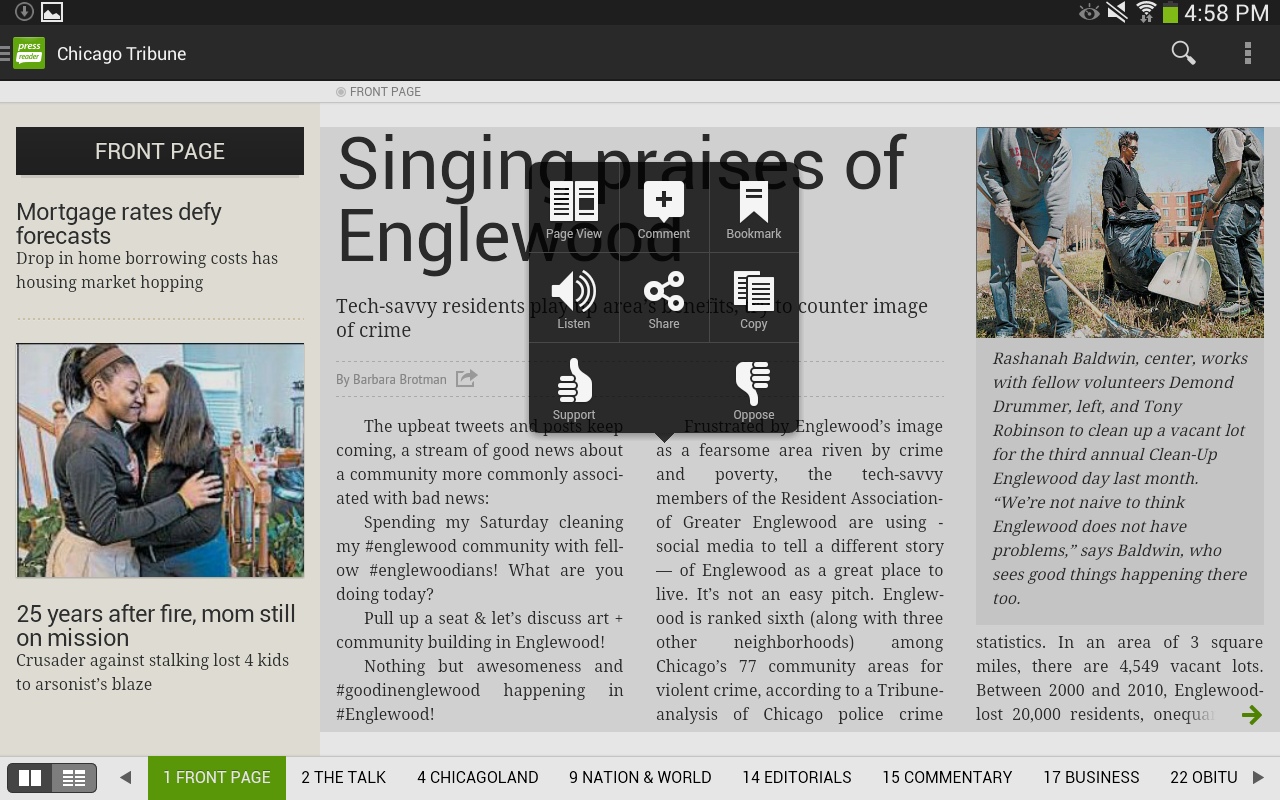This screenshot has height=800, width=1280.
Task: Open the mother and daughter hugging photo
Action: click(x=160, y=460)
